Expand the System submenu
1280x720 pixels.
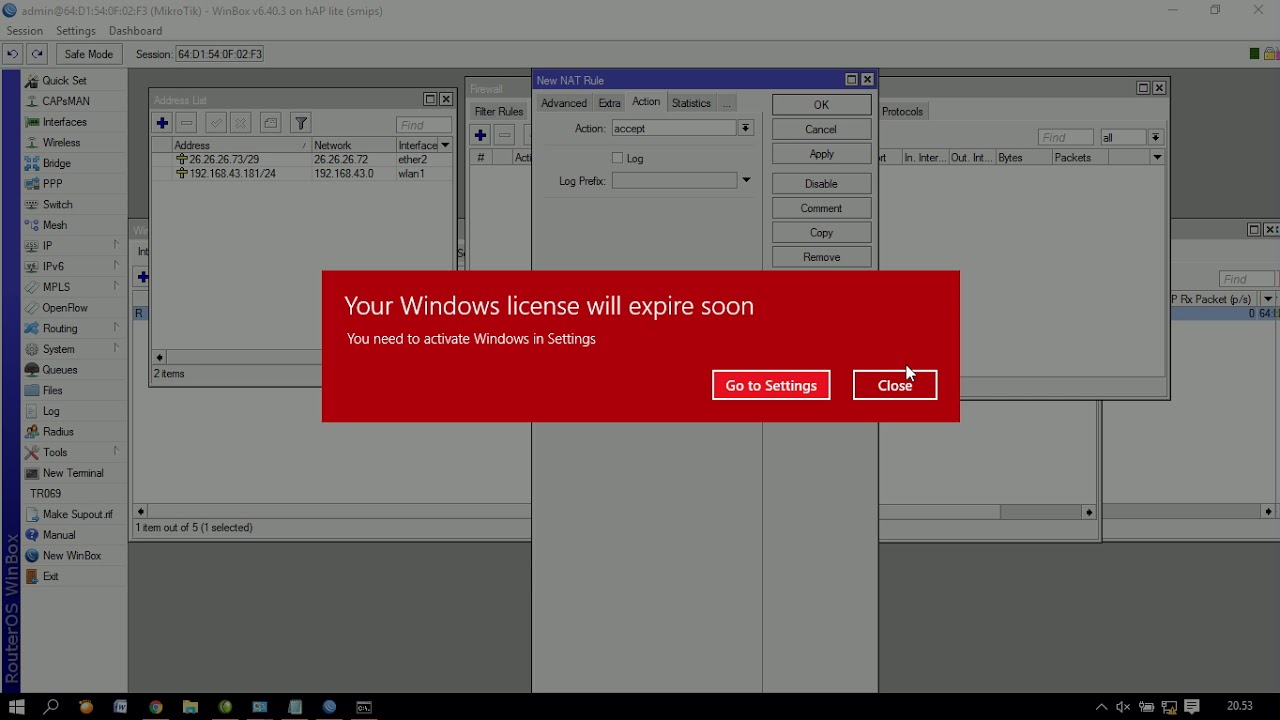click(72, 349)
